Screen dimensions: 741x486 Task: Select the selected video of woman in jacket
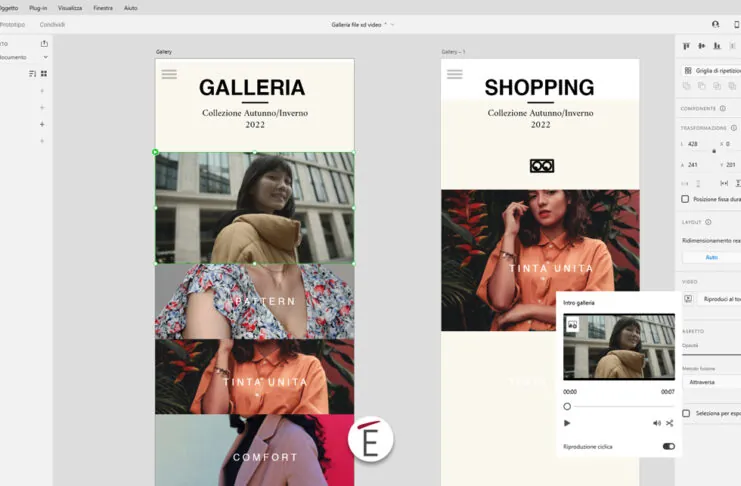coord(255,208)
